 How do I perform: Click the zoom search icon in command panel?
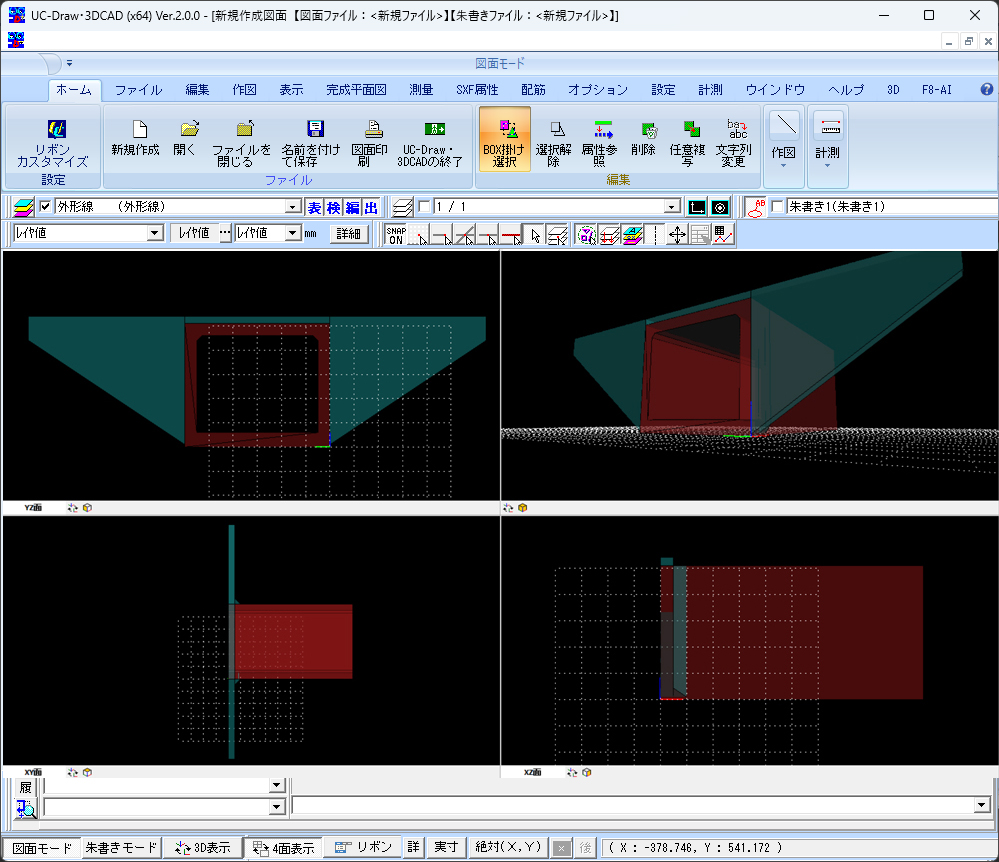tap(25, 808)
